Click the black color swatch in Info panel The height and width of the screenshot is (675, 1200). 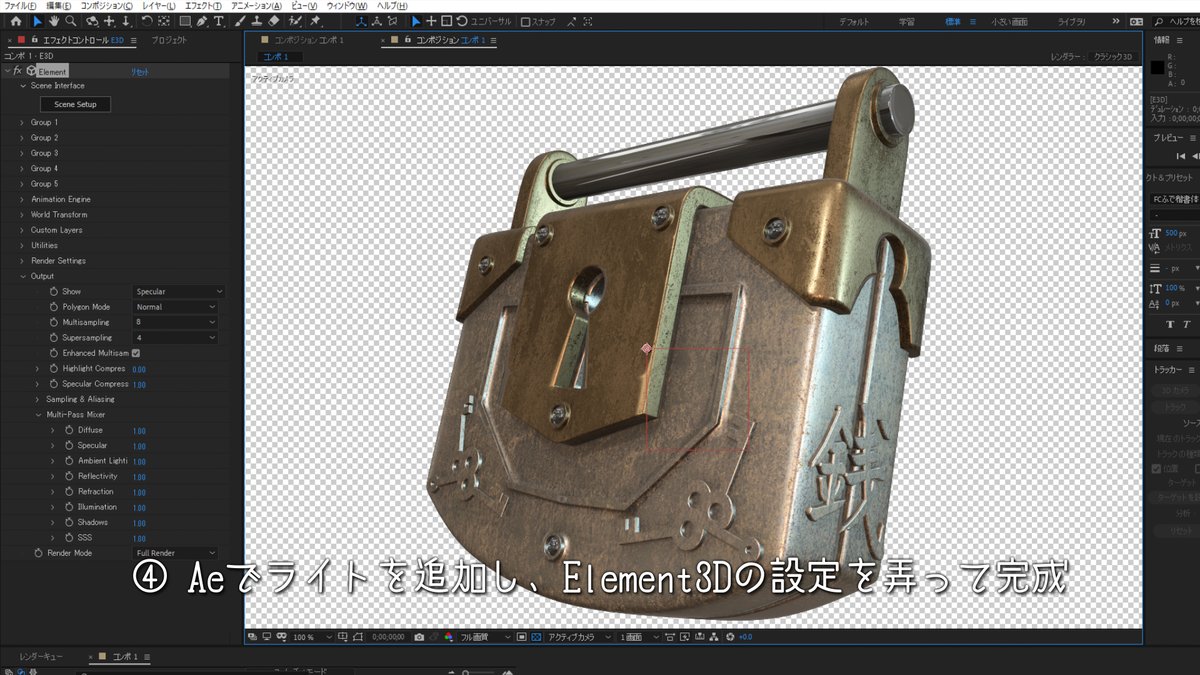[1157, 68]
